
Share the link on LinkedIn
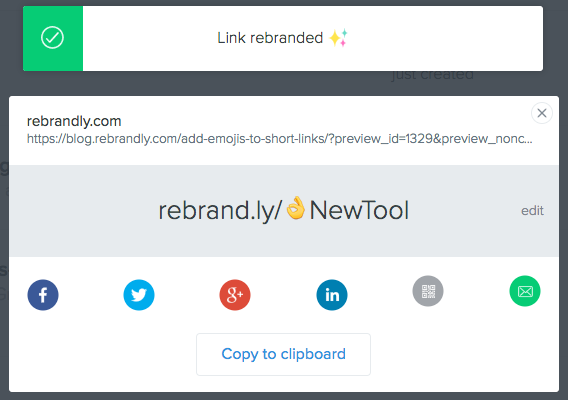click(x=332, y=295)
